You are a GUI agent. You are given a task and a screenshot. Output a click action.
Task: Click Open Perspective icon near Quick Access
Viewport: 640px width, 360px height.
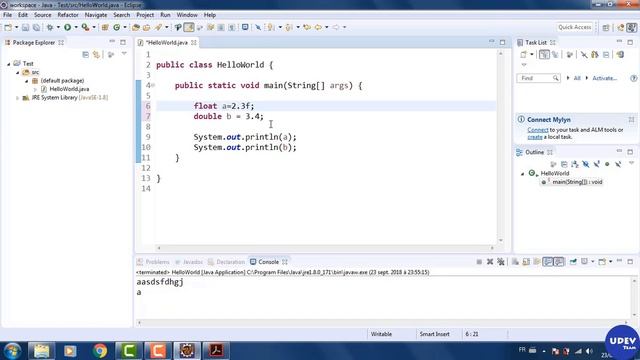[x=606, y=27]
